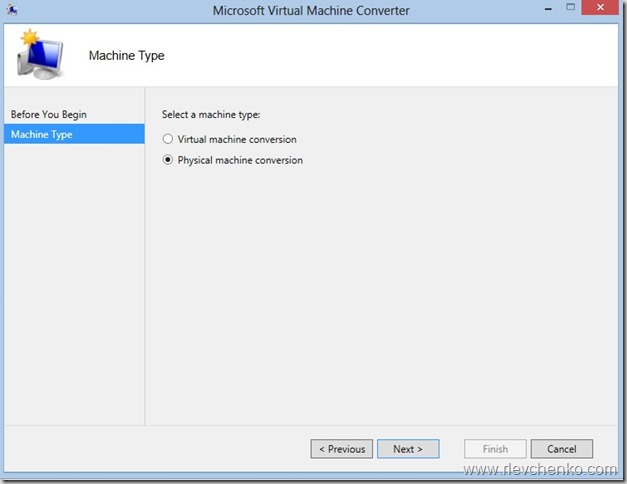
Task: Minimize the Virtual Machine Converter window
Action: point(548,8)
